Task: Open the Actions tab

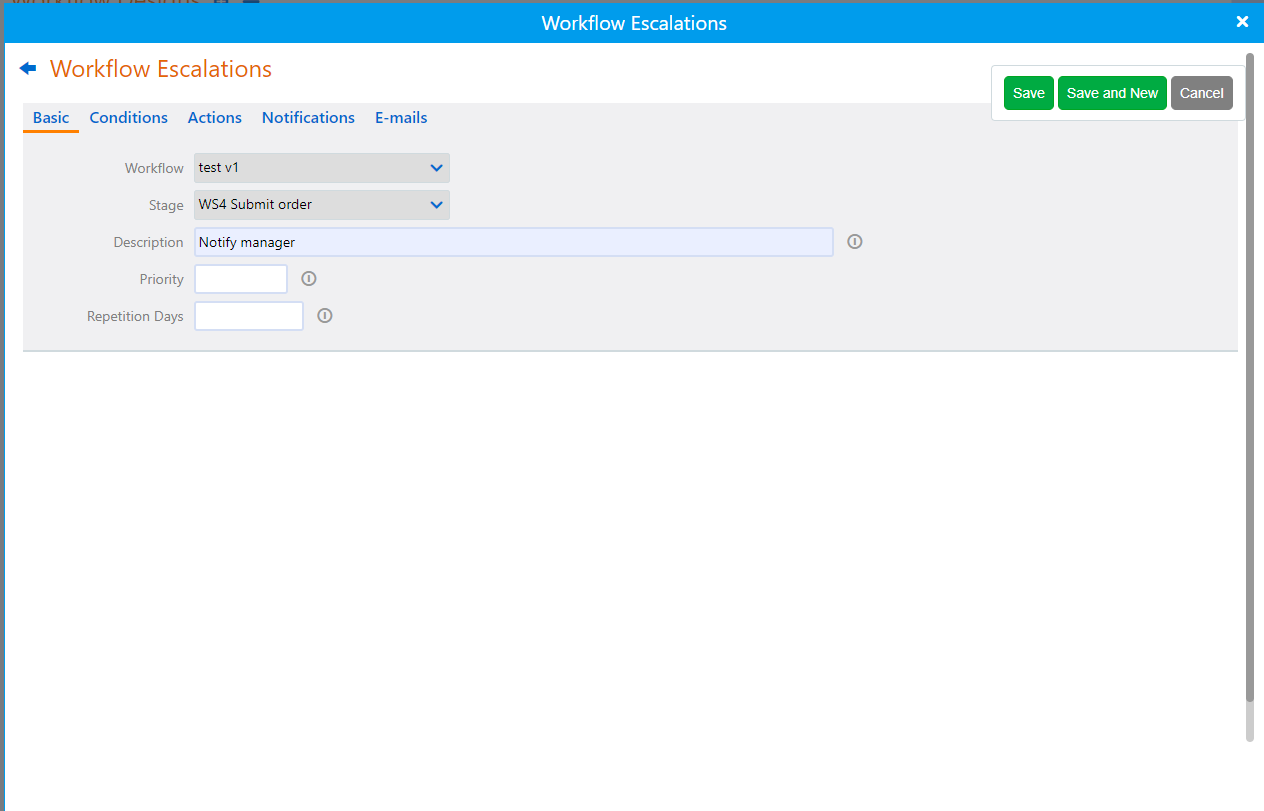Action: click(214, 118)
